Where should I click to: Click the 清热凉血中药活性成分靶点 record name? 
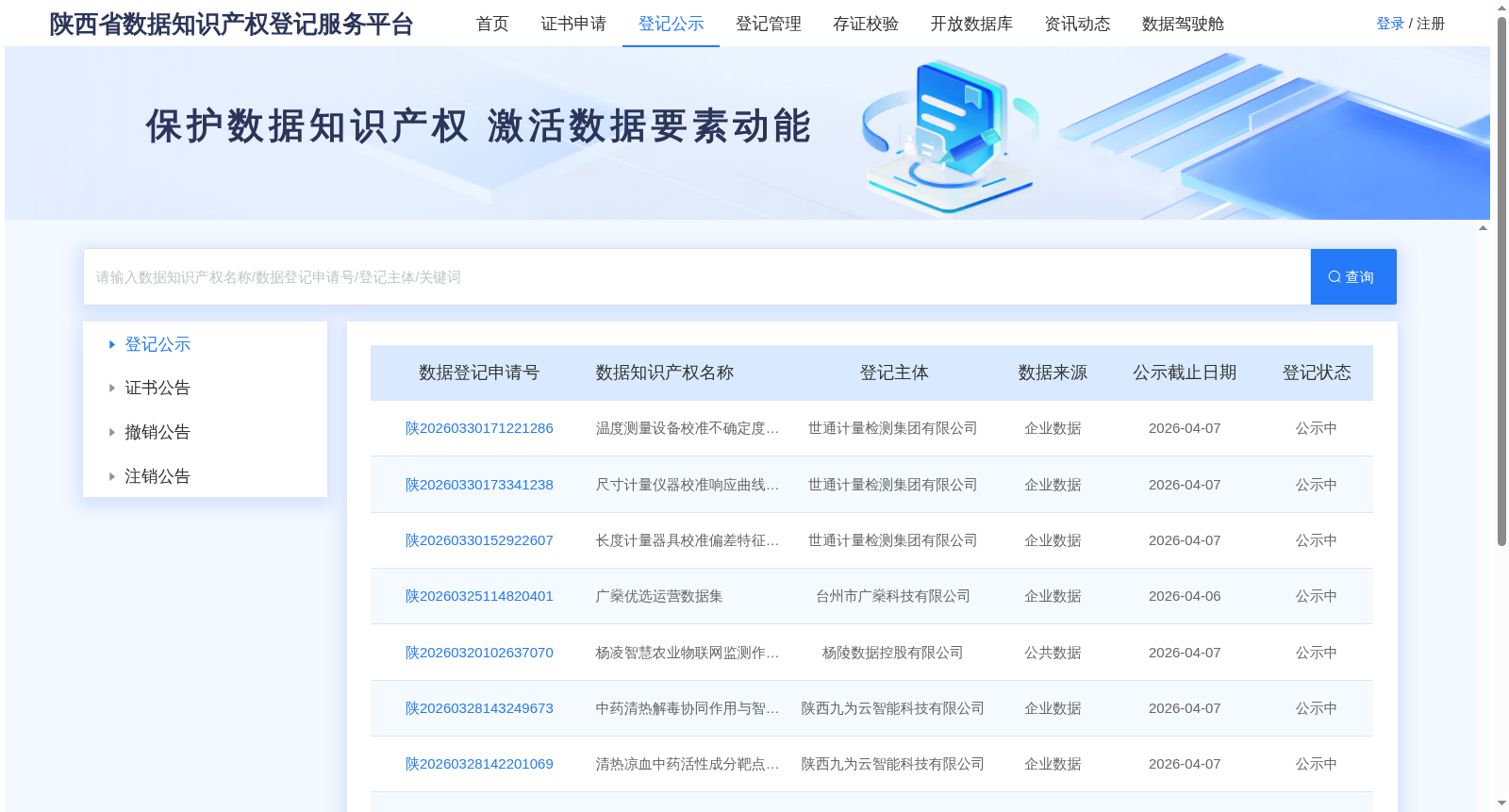pos(688,764)
